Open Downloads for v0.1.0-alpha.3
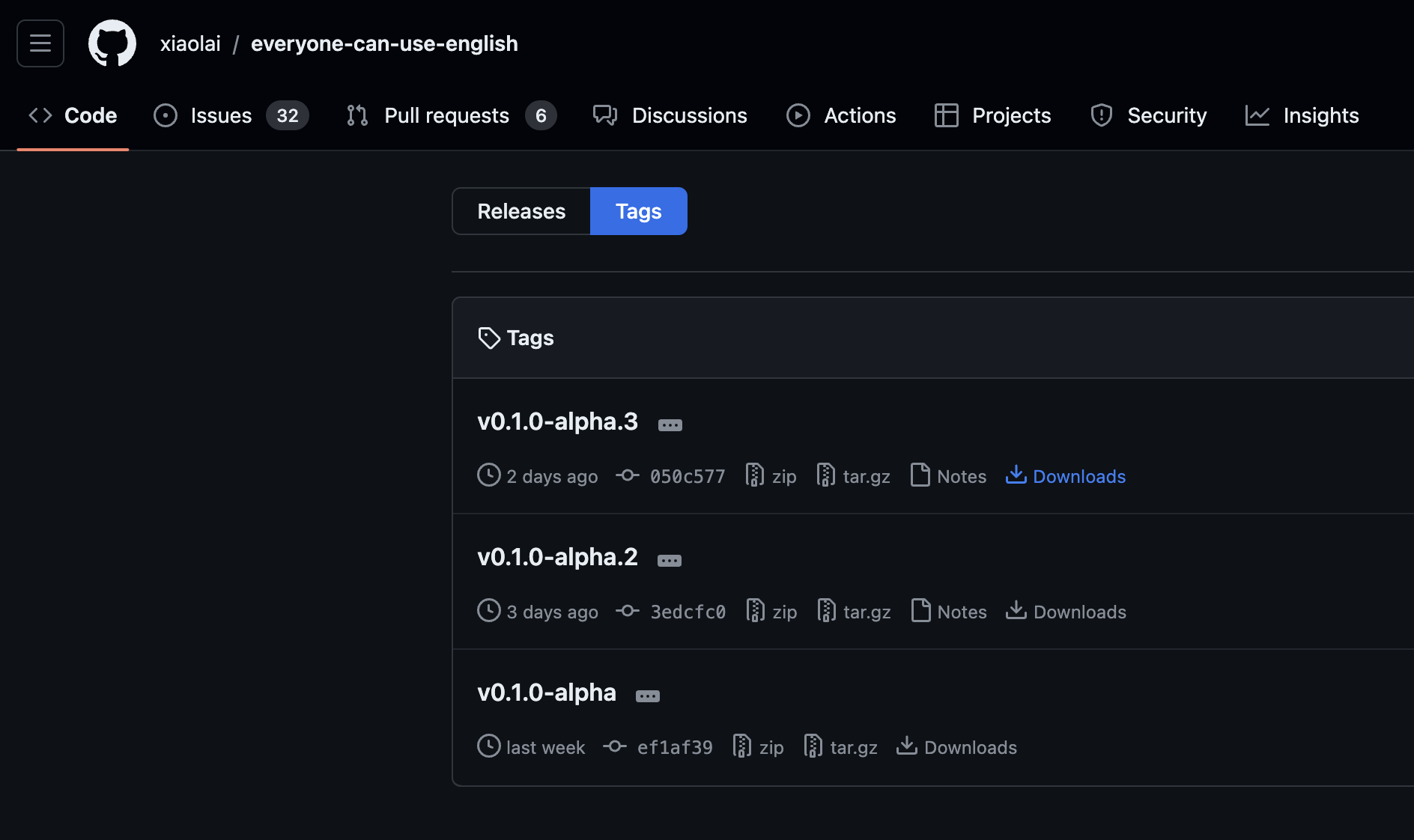Image resolution: width=1414 pixels, height=840 pixels. (1066, 476)
